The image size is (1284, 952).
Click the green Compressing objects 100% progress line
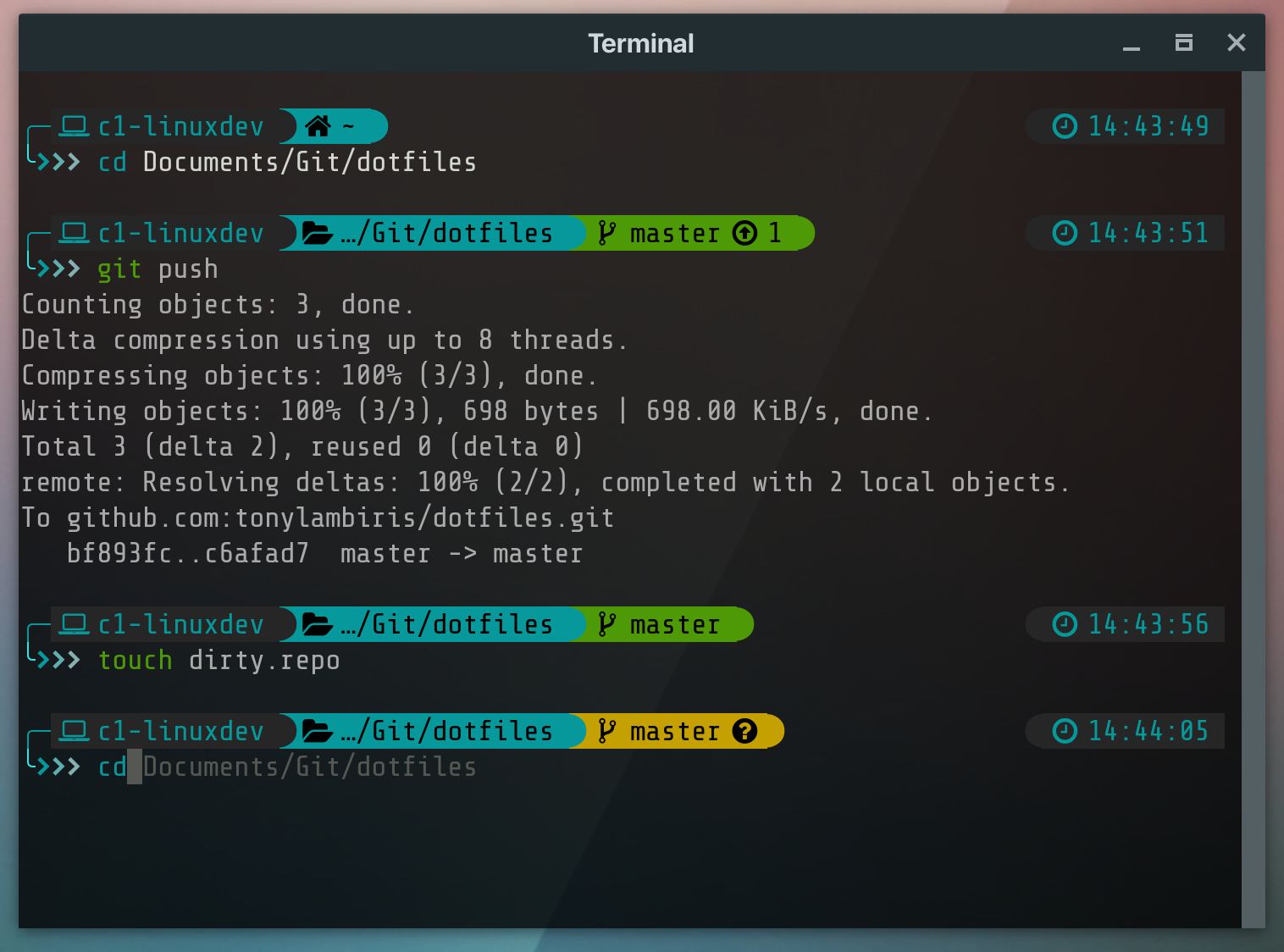tap(307, 375)
